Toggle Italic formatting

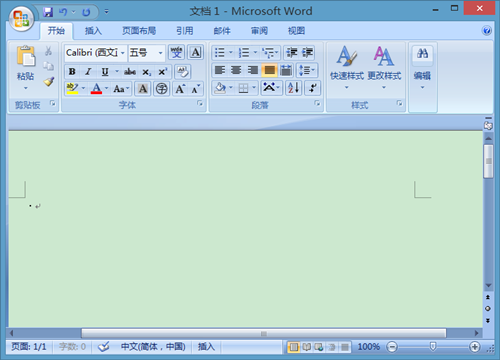[x=88, y=72]
